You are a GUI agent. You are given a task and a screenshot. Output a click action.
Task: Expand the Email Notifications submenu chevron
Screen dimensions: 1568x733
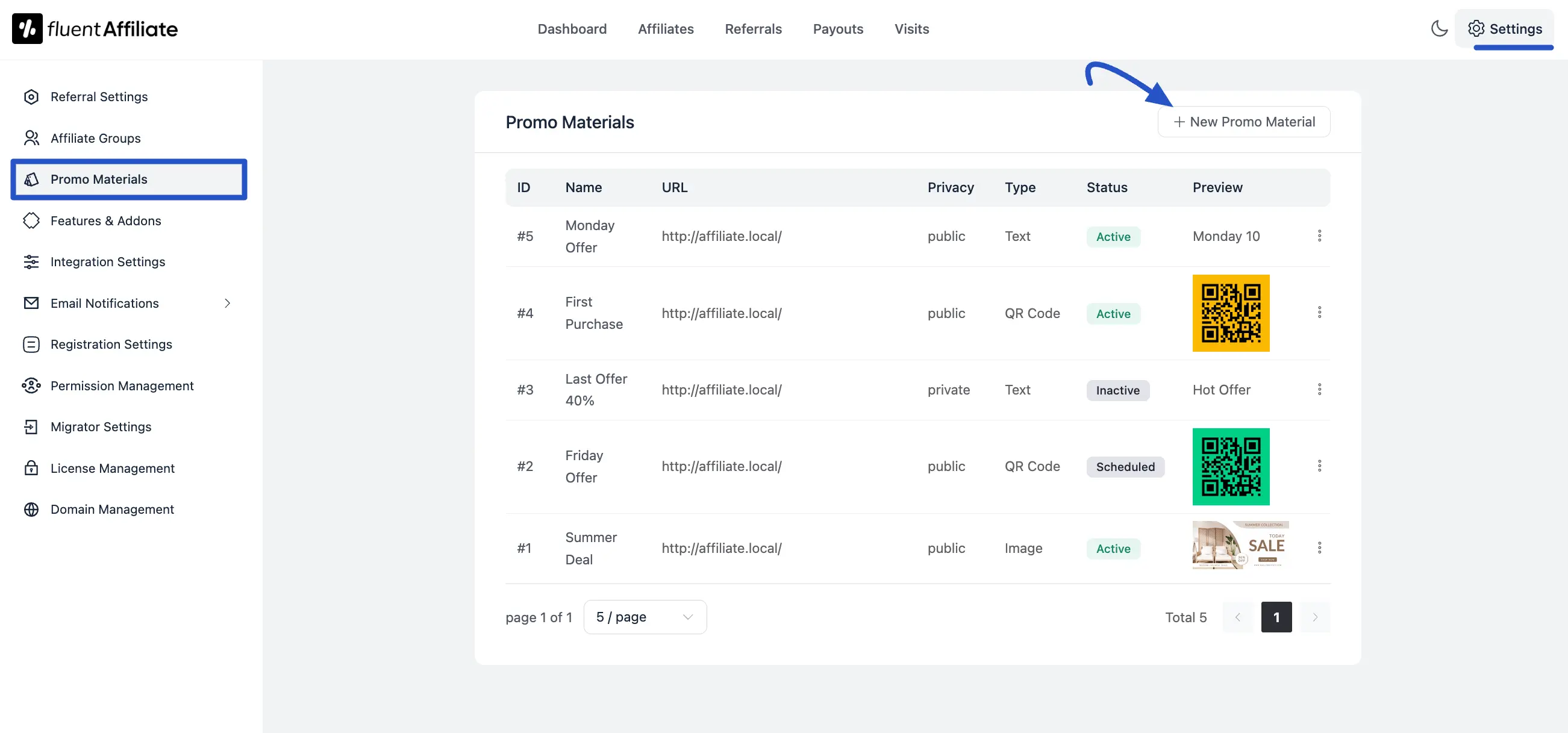click(227, 303)
